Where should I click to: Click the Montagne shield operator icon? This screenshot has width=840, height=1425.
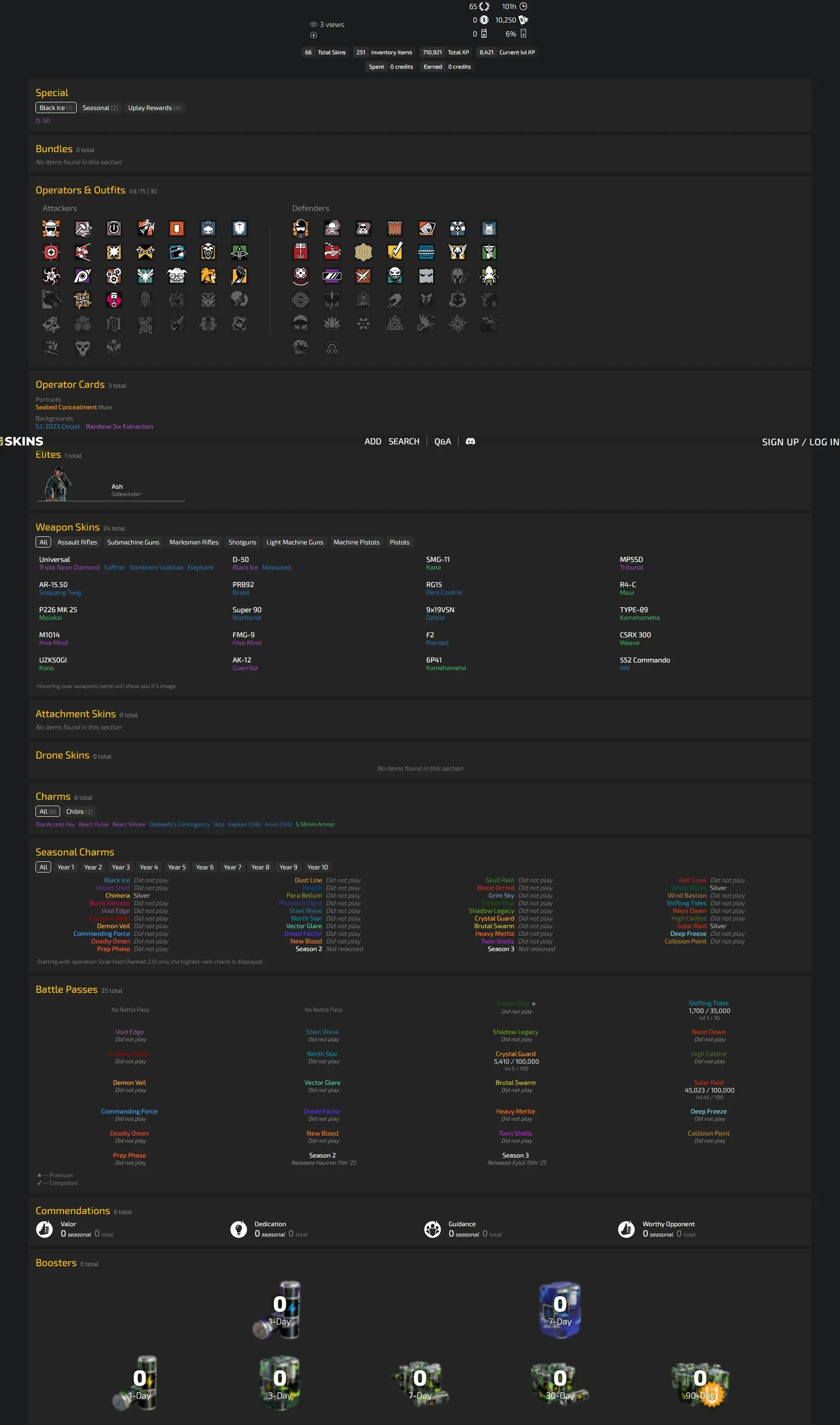click(240, 228)
